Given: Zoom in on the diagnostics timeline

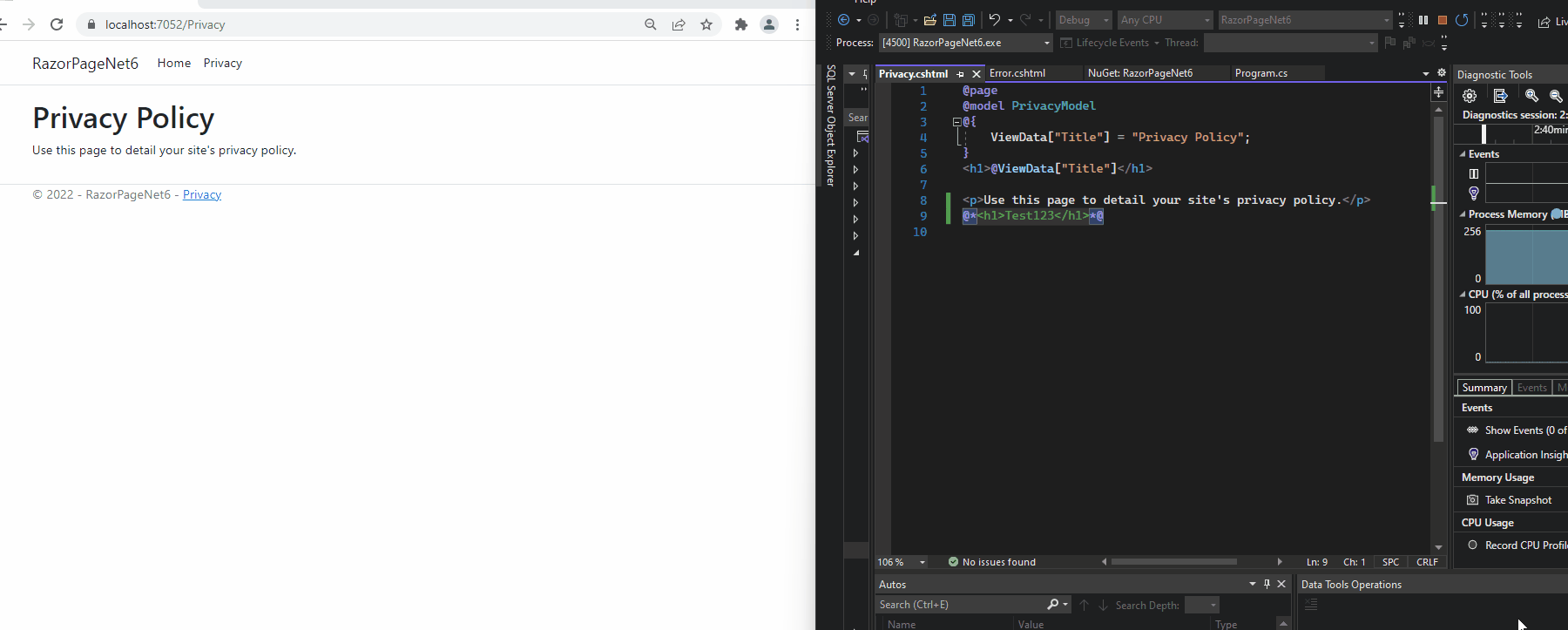Looking at the screenshot, I should [1531, 96].
